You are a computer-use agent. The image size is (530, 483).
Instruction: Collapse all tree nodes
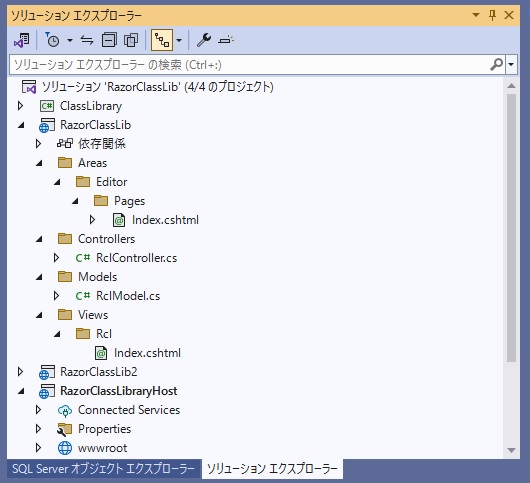tap(109, 40)
